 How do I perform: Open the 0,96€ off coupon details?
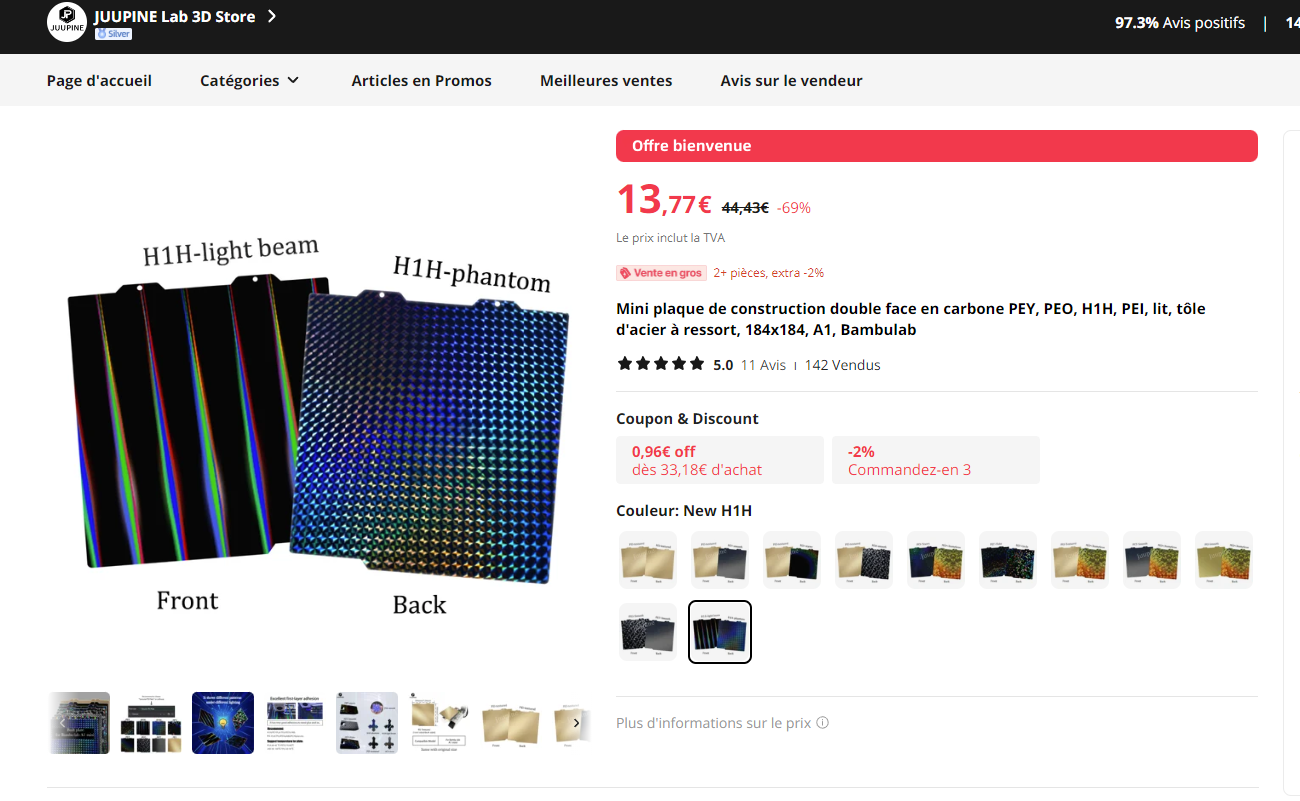[720, 460]
